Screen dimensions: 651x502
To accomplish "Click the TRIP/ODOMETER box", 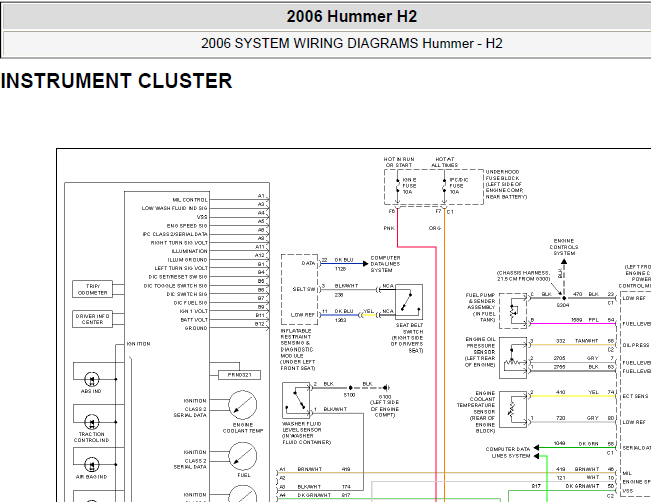I will pyautogui.click(x=92, y=289).
